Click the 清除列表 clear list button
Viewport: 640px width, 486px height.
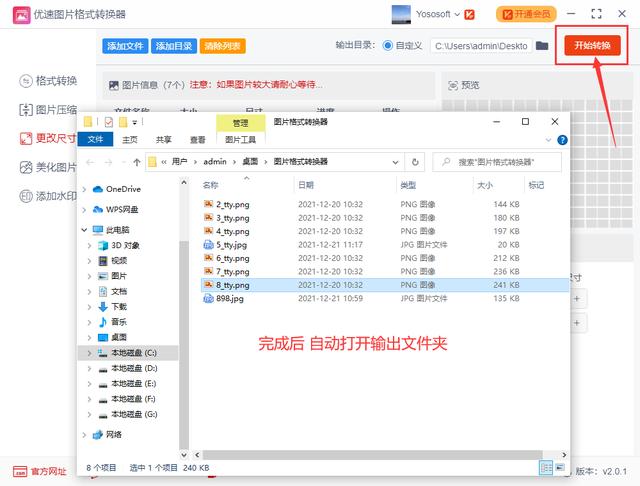pyautogui.click(x=222, y=46)
